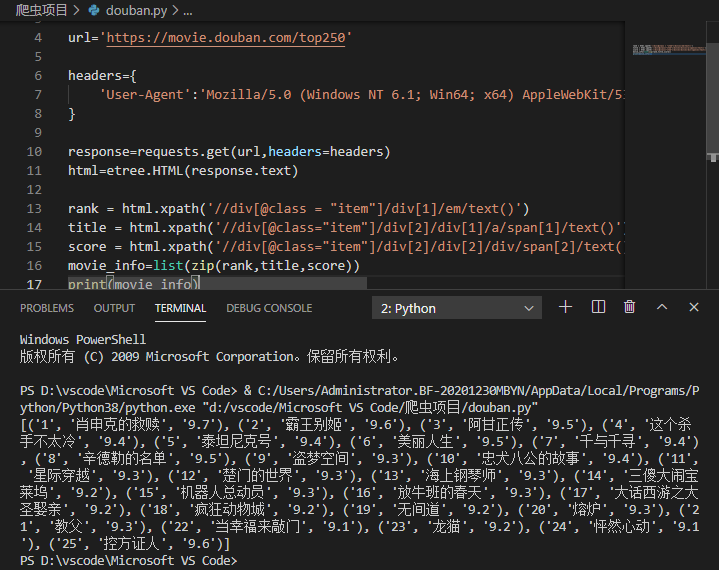The width and height of the screenshot is (719, 570).
Task: Click the 'User-Agent' string key
Action: [x=145, y=94]
